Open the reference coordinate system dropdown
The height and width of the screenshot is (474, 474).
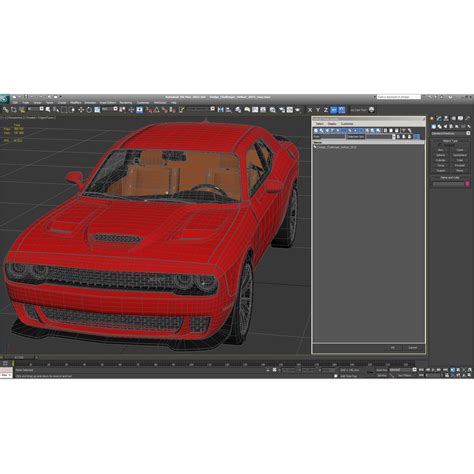(110, 109)
